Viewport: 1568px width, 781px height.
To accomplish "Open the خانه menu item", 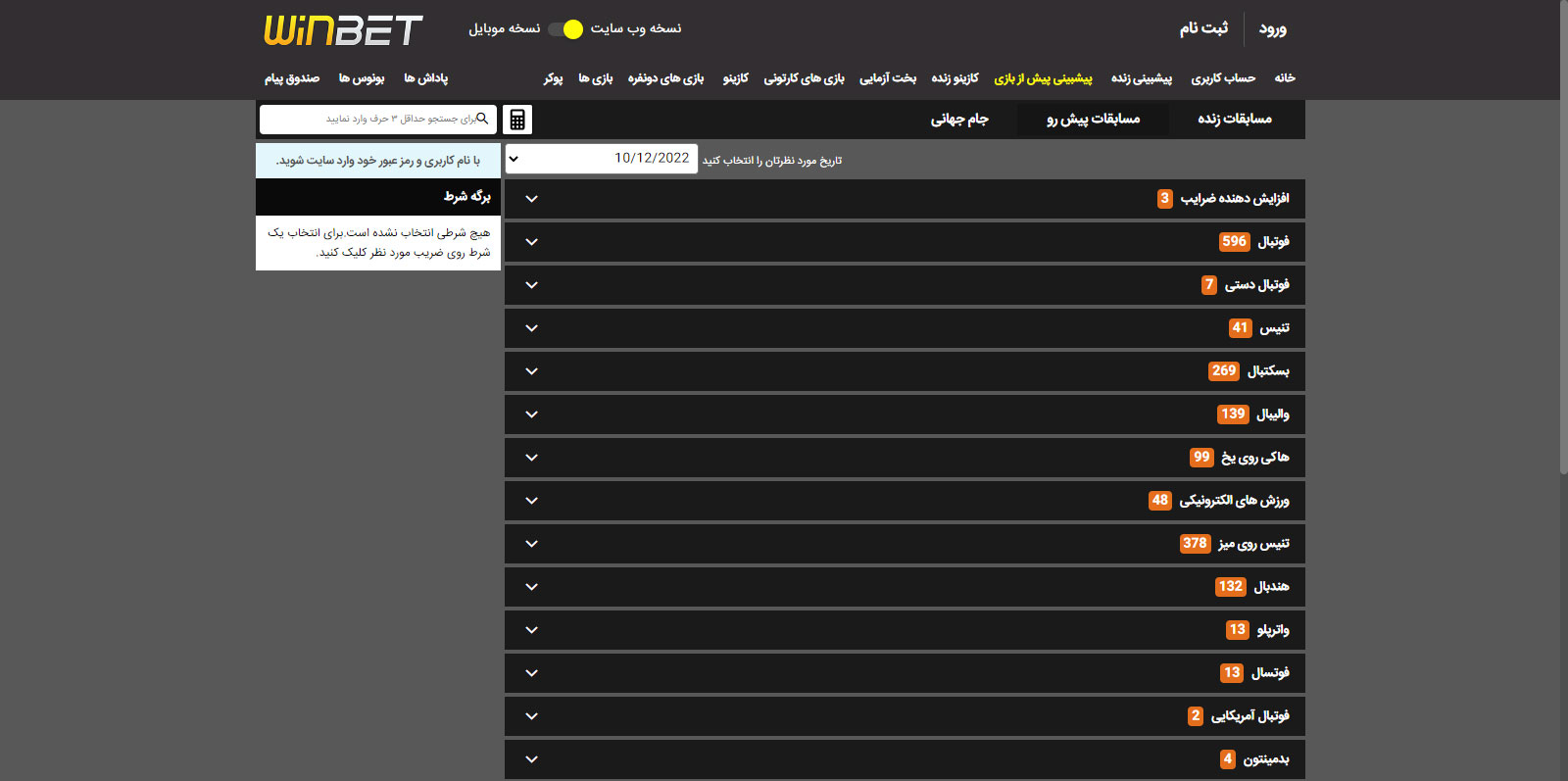I will [1285, 78].
